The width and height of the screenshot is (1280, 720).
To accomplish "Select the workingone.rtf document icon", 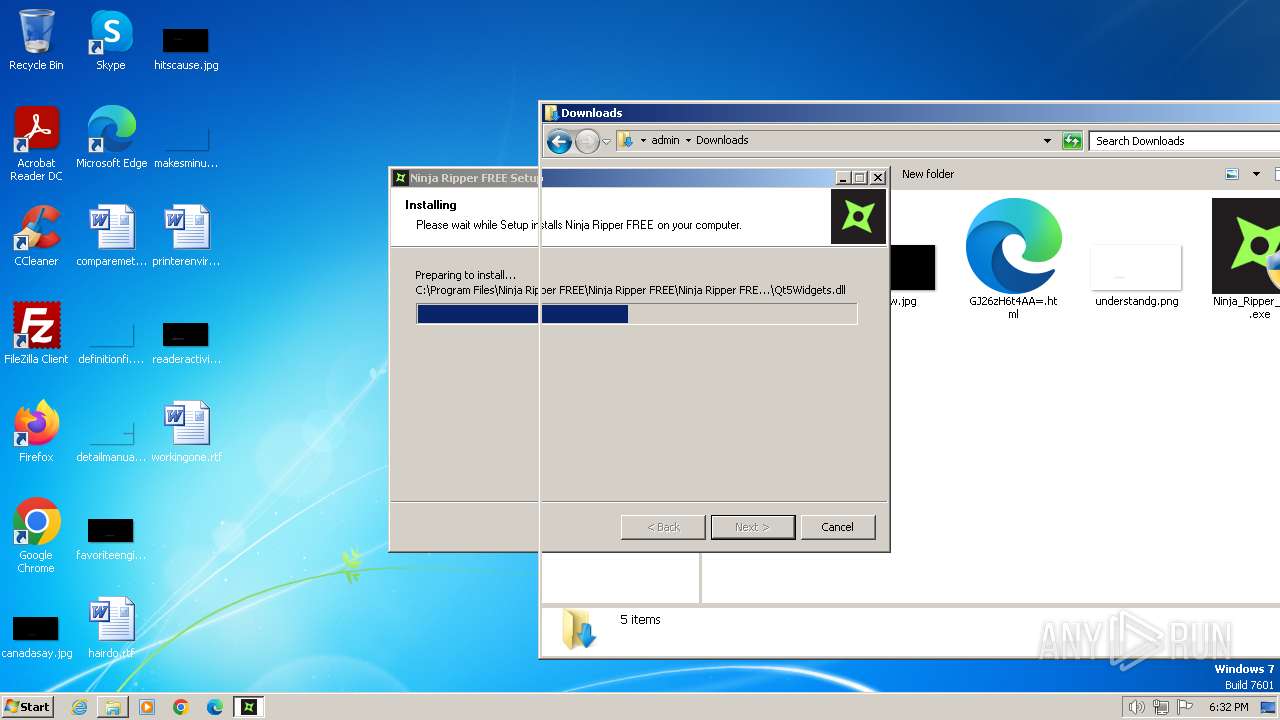I will click(x=186, y=432).
